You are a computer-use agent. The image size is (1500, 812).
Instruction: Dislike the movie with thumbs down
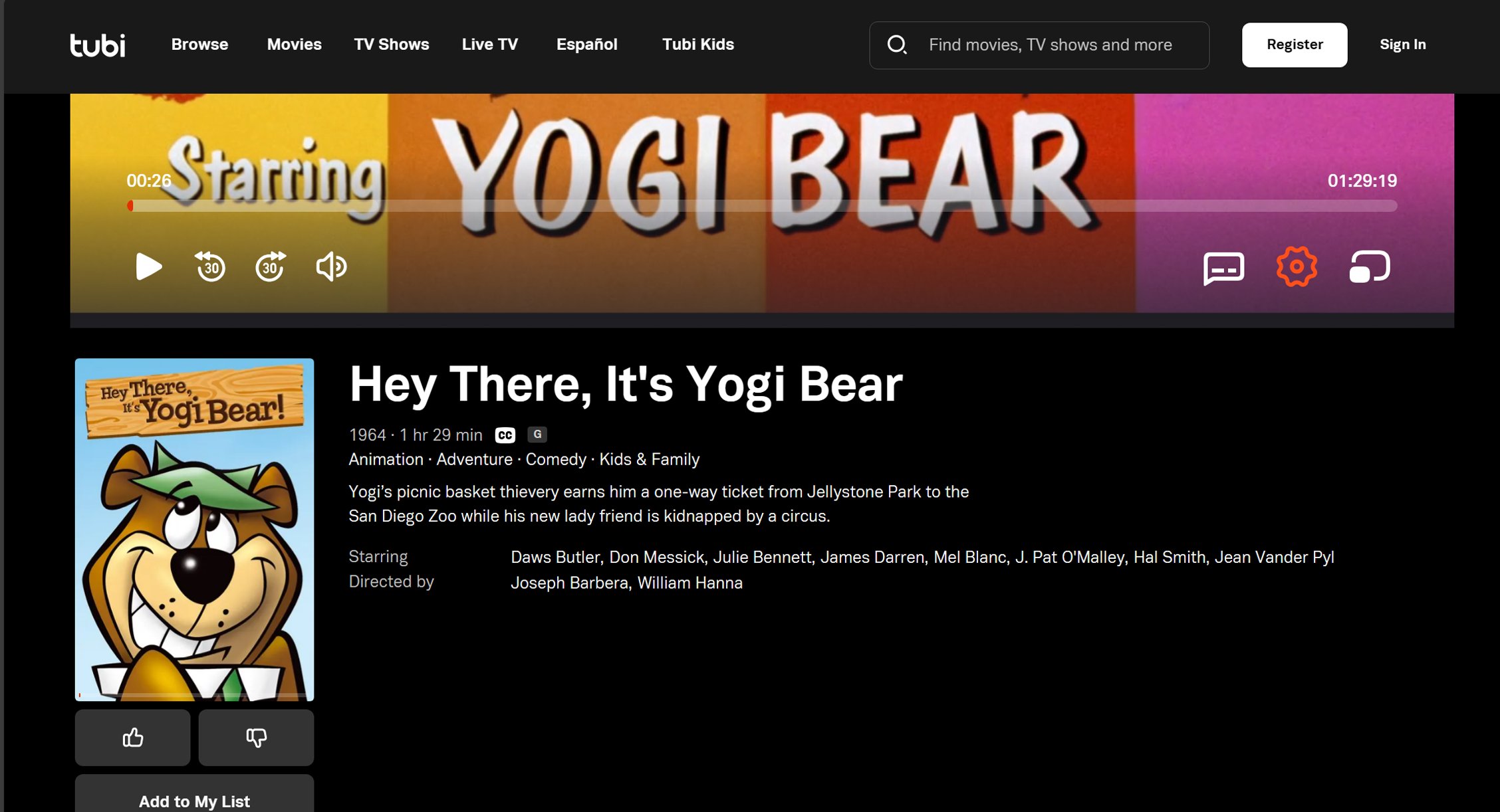point(256,738)
